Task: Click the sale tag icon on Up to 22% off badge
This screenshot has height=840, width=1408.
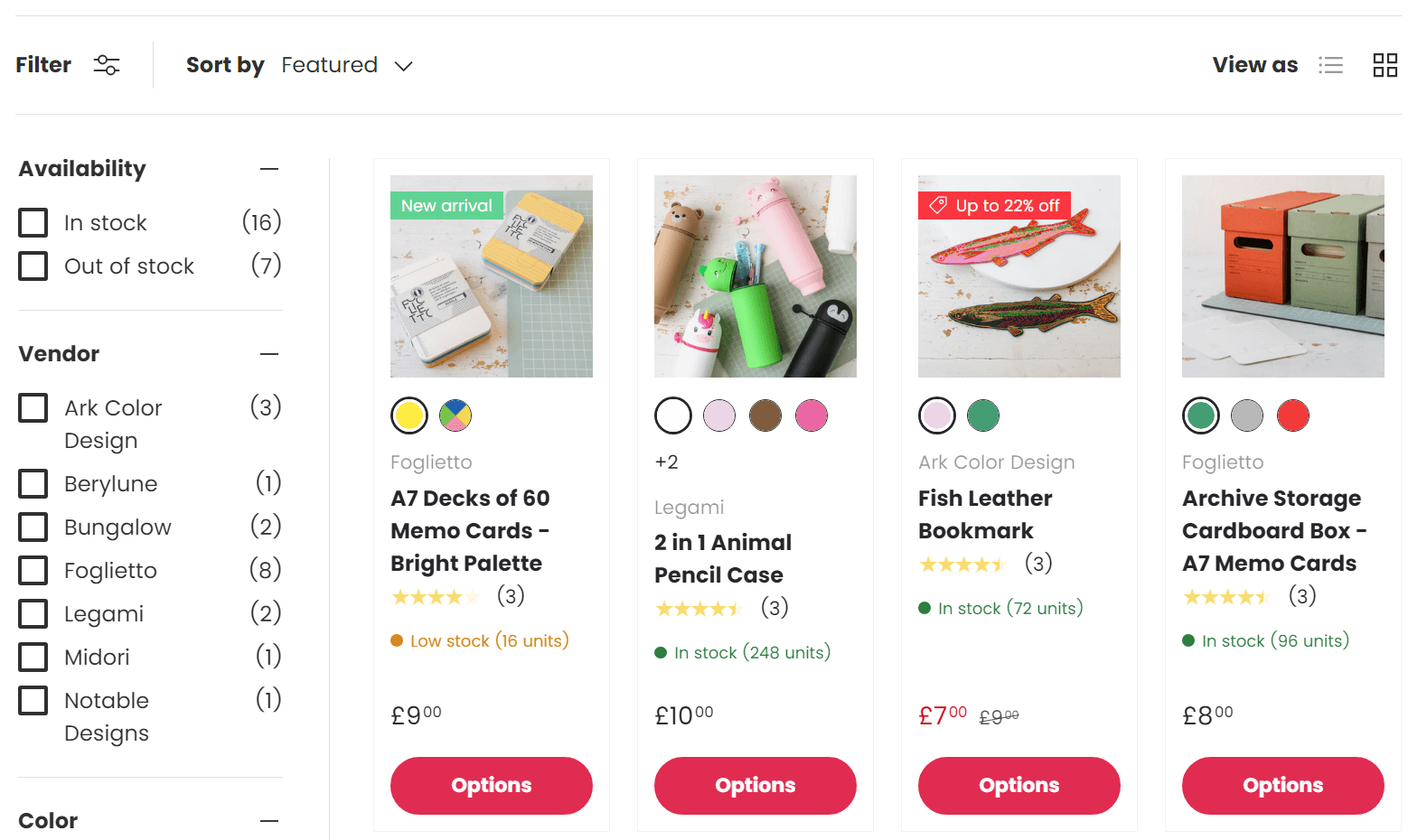Action: tap(937, 205)
